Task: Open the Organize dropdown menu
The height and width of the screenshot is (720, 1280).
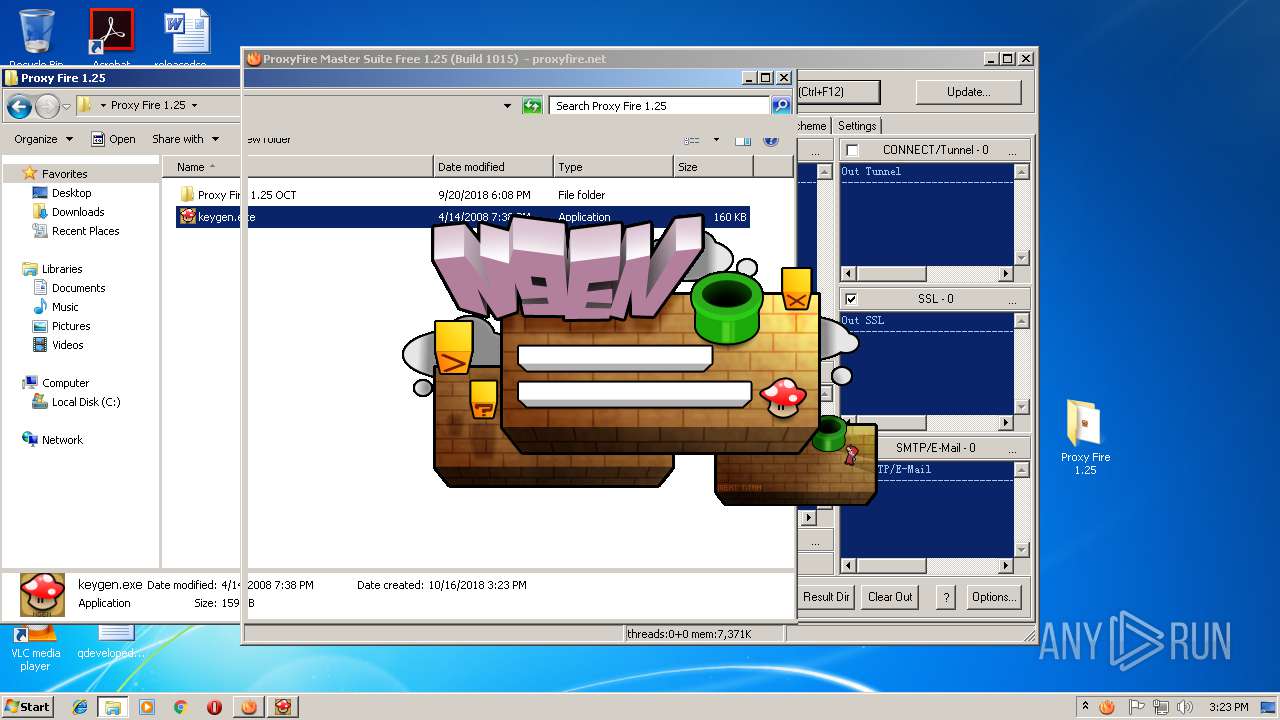Action: 44,139
